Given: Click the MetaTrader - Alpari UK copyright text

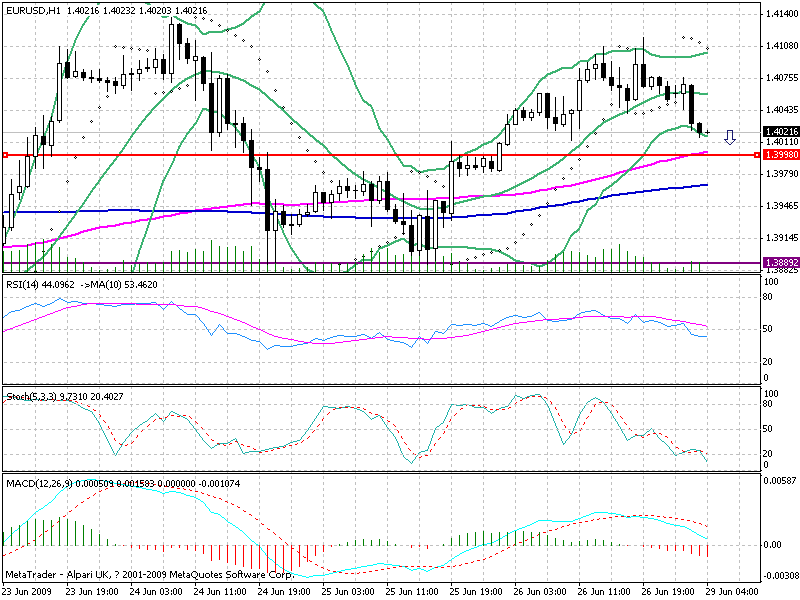Looking at the screenshot, I should pos(149,574).
